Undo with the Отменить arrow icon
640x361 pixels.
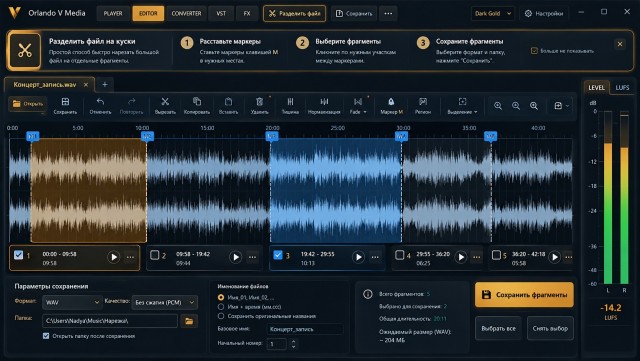(100, 102)
